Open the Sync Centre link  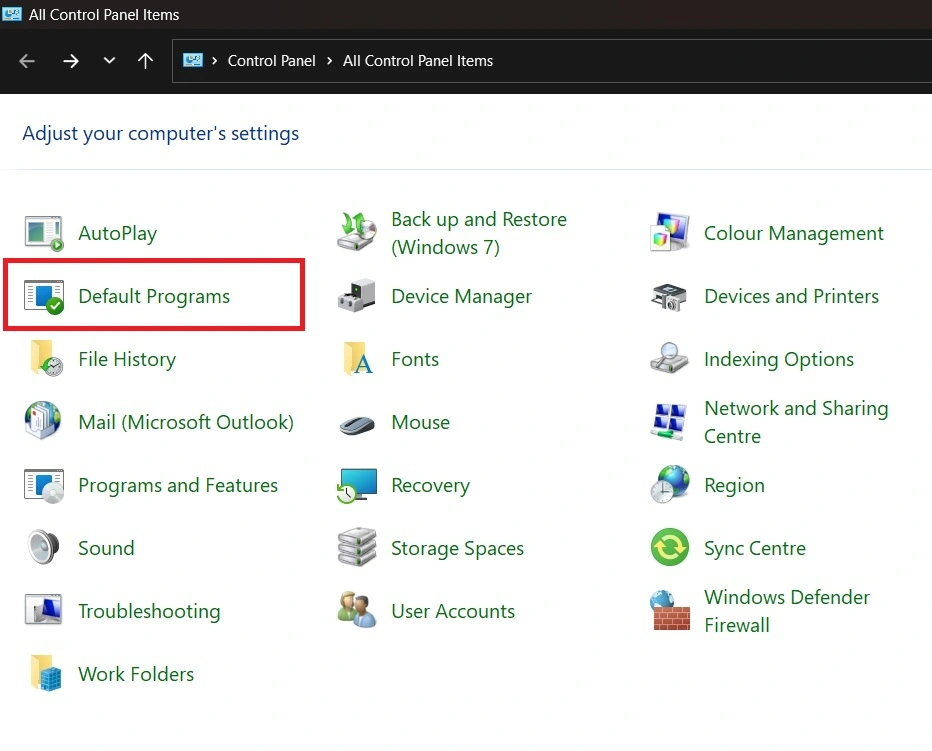point(755,548)
